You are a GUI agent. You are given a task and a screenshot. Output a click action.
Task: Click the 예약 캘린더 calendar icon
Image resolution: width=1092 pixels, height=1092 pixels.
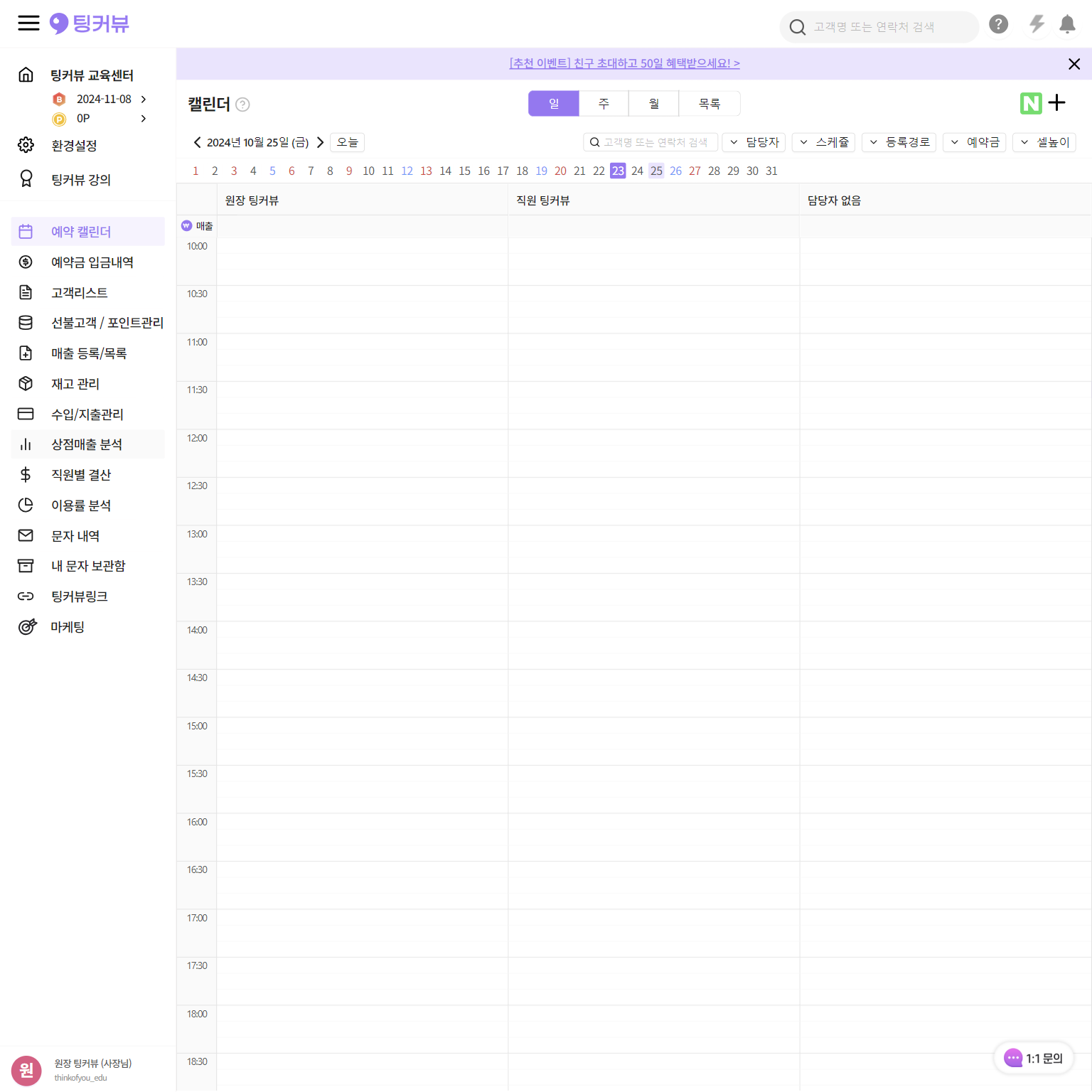coord(26,232)
